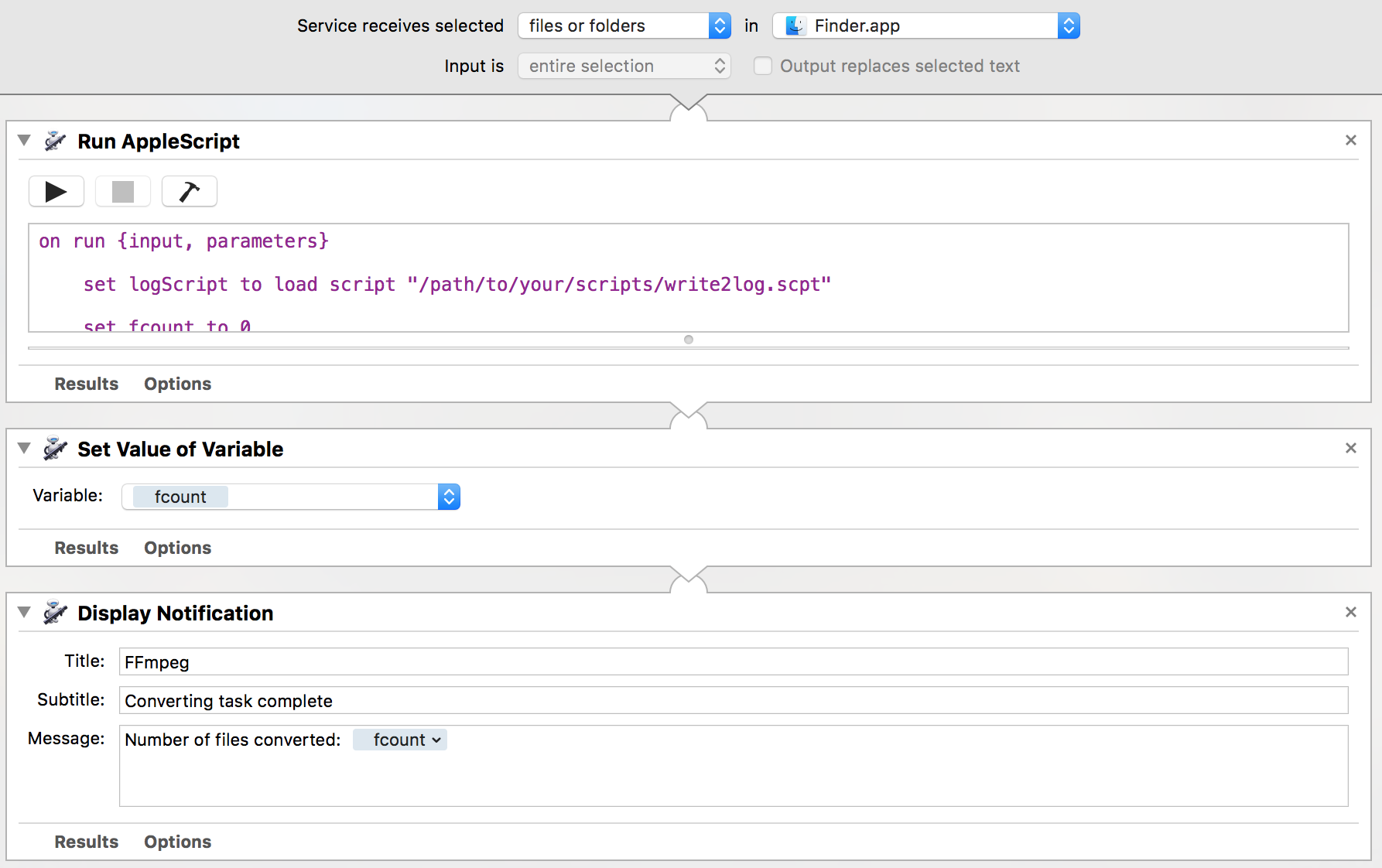Click the 'Service receives selected' label
Screen dimensions: 1382x868
(401, 26)
